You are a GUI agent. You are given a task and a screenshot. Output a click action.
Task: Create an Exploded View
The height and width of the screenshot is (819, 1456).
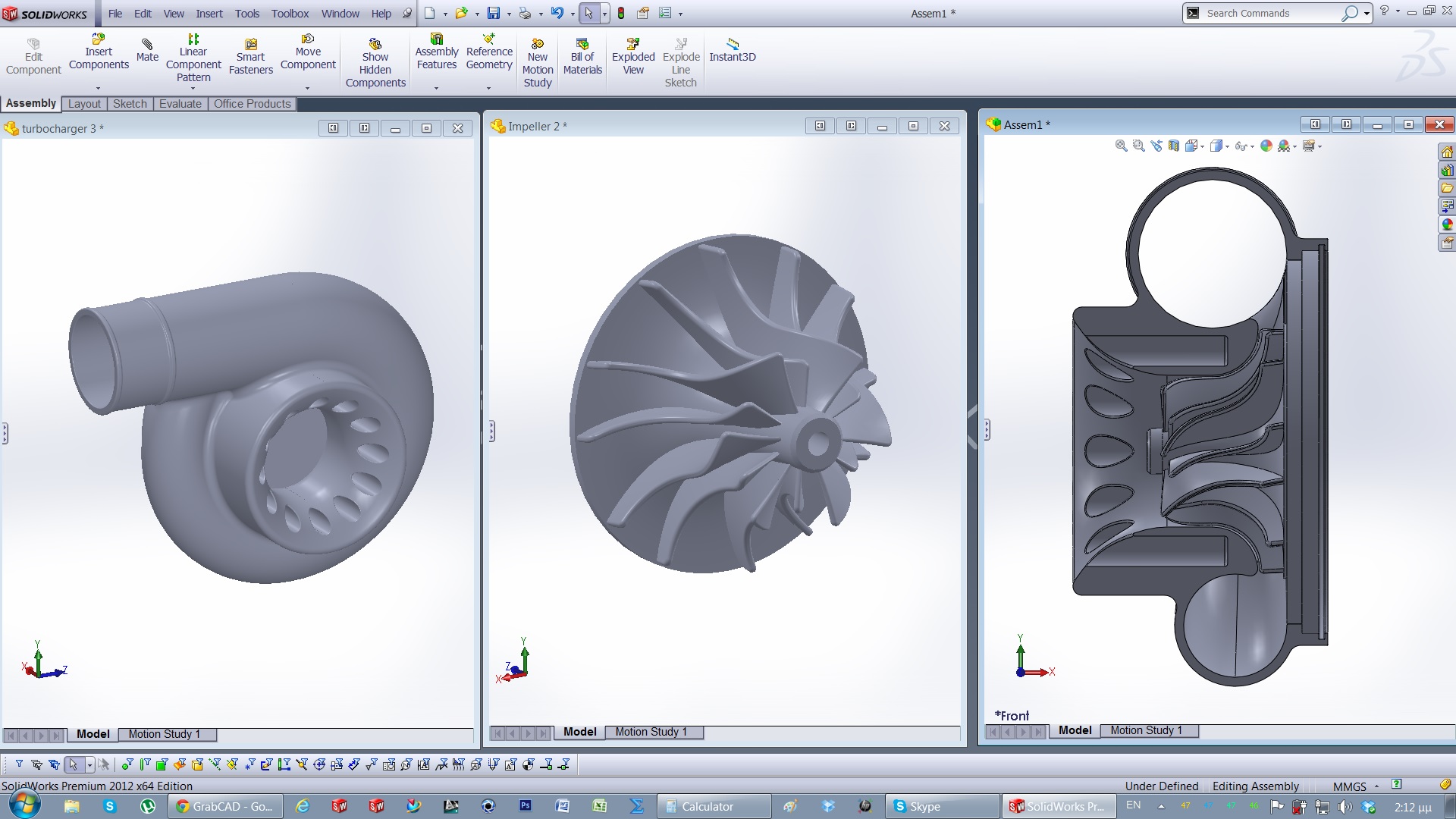click(633, 57)
